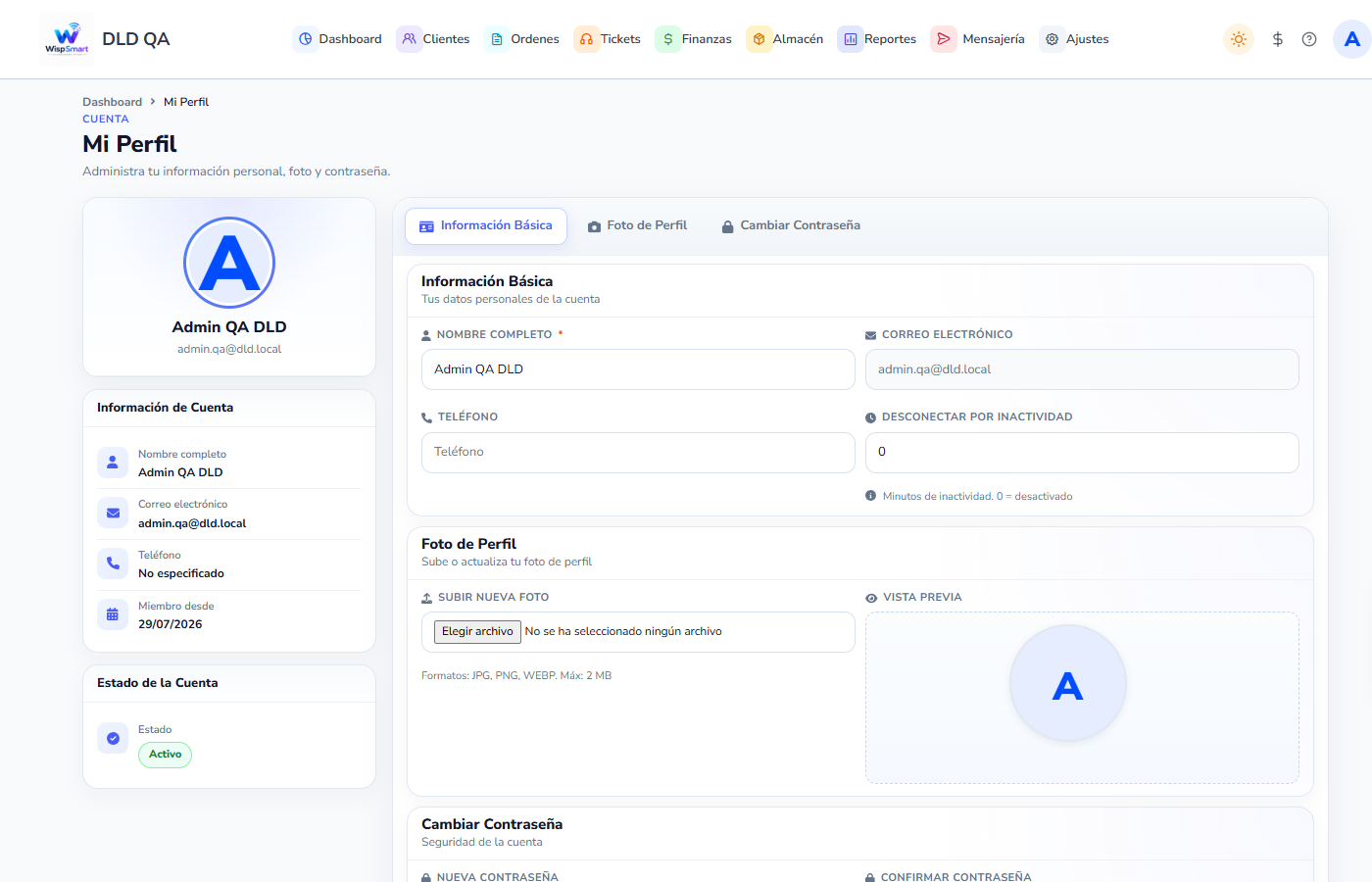Focus the Teléfono input field
Screen dimensions: 1372x882
(x=638, y=452)
